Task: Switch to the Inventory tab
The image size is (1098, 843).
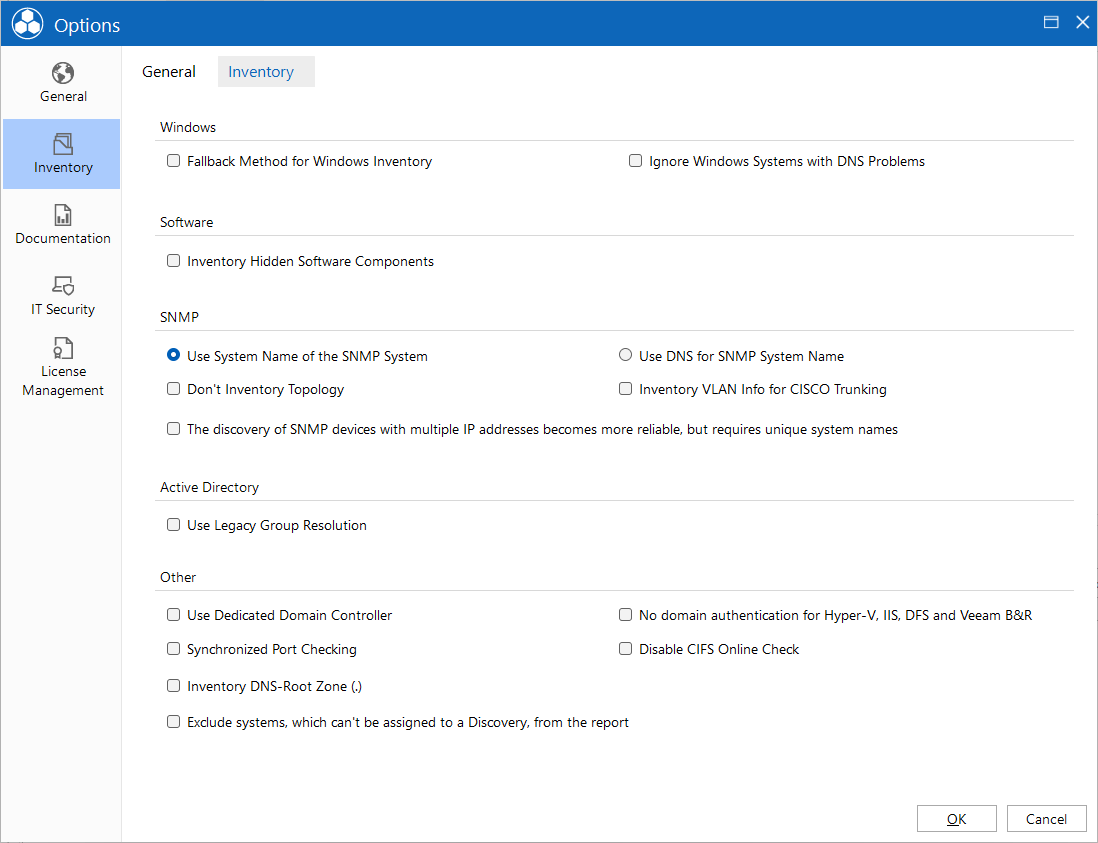Action: pyautogui.click(x=266, y=71)
